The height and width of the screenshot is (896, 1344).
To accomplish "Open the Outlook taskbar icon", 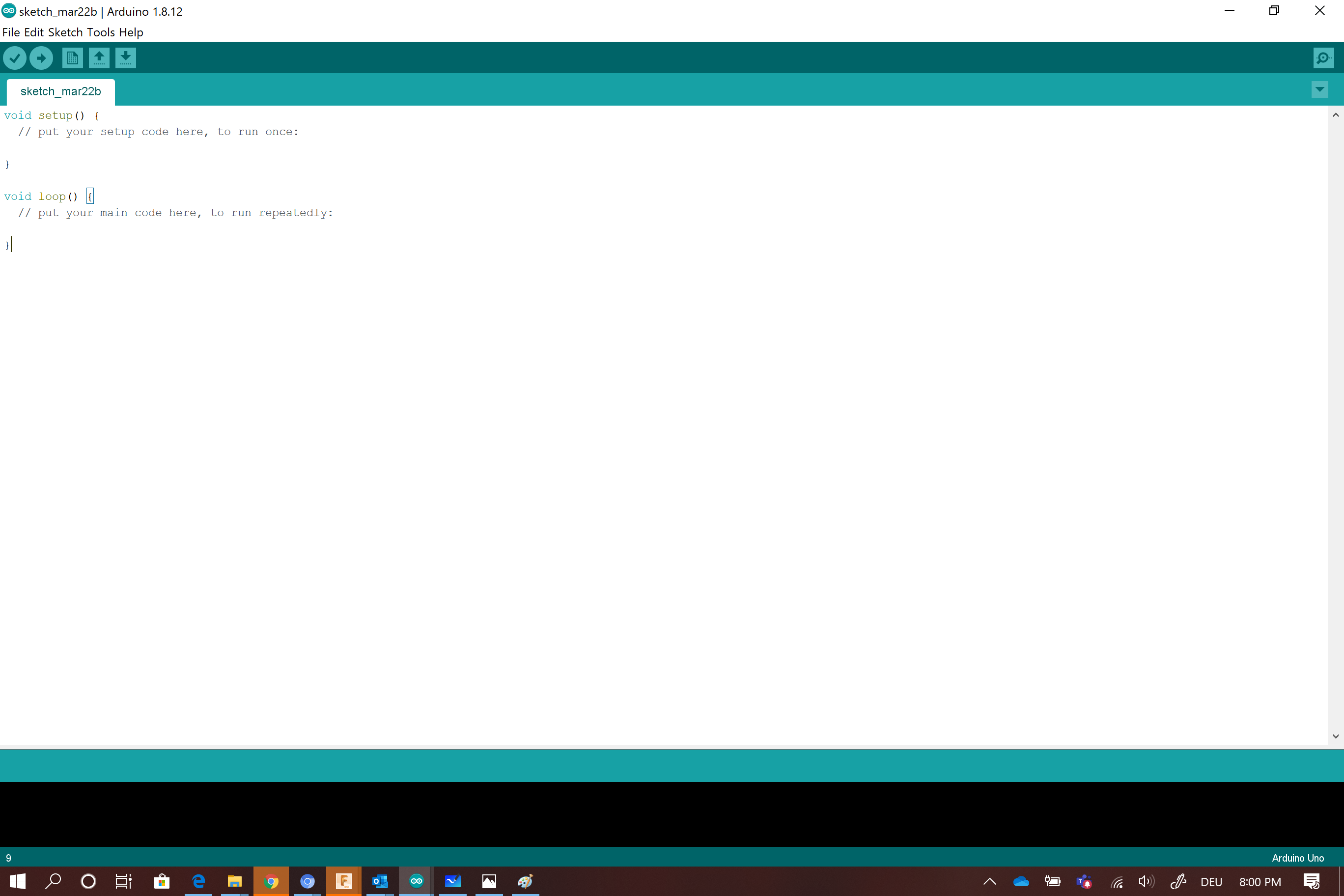I will point(380,881).
